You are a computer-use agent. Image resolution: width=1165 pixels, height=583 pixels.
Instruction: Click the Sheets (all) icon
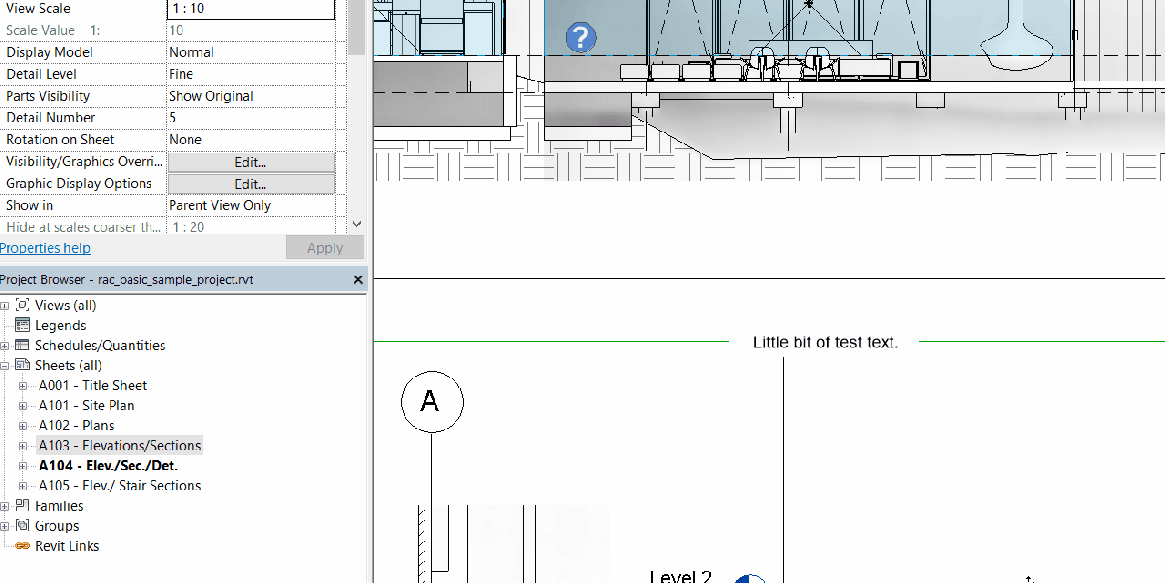[x=22, y=365]
